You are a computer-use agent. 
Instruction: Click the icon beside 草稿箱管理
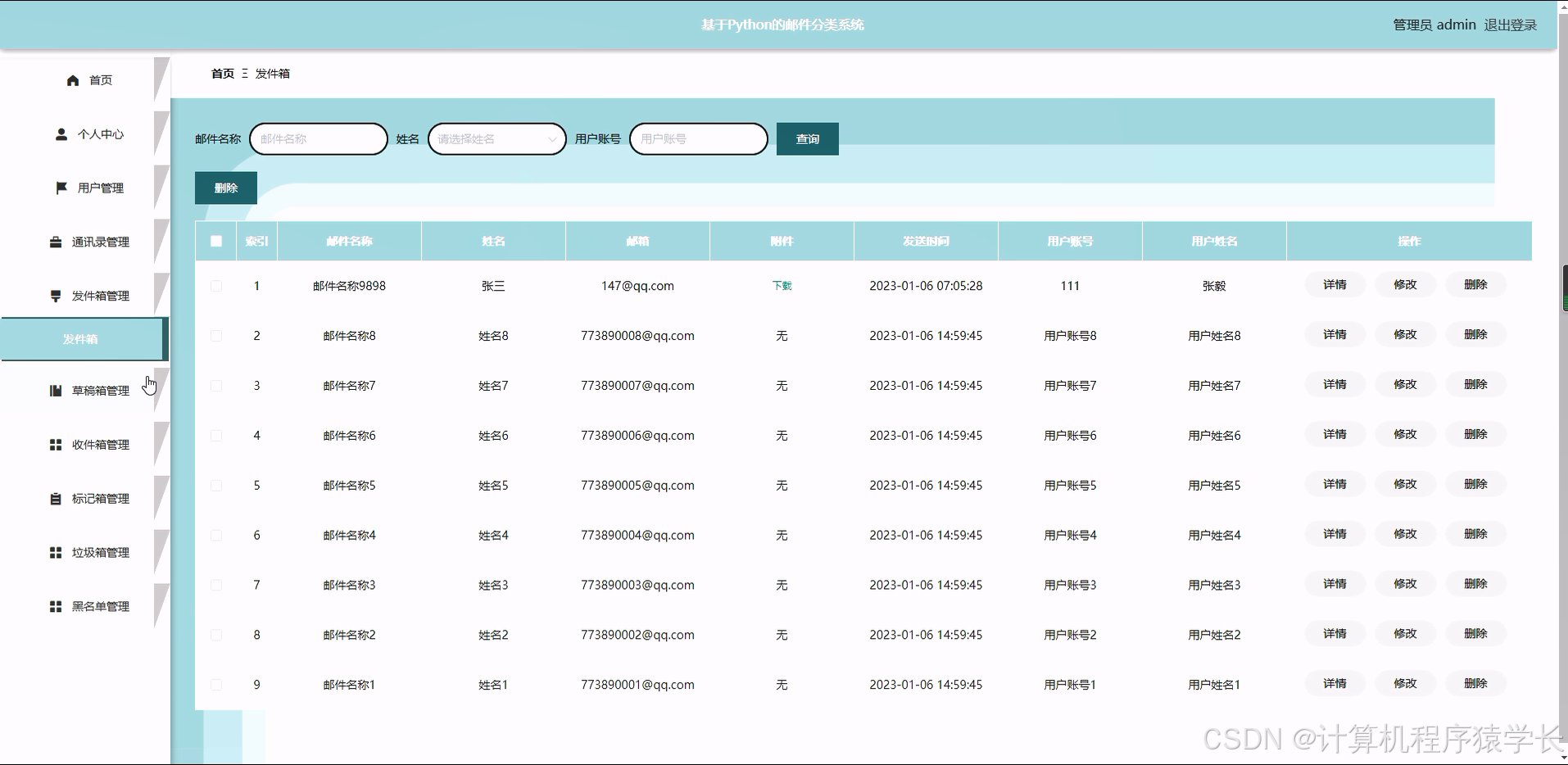point(56,391)
